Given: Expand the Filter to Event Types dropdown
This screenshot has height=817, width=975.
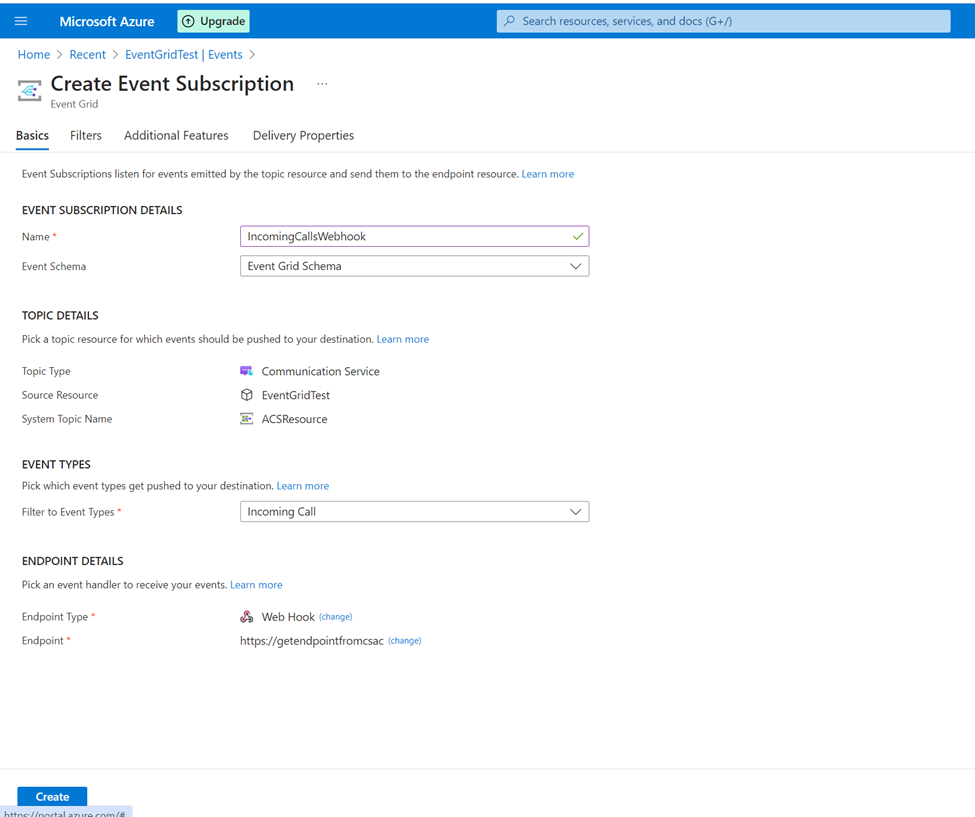Looking at the screenshot, I should (x=576, y=511).
